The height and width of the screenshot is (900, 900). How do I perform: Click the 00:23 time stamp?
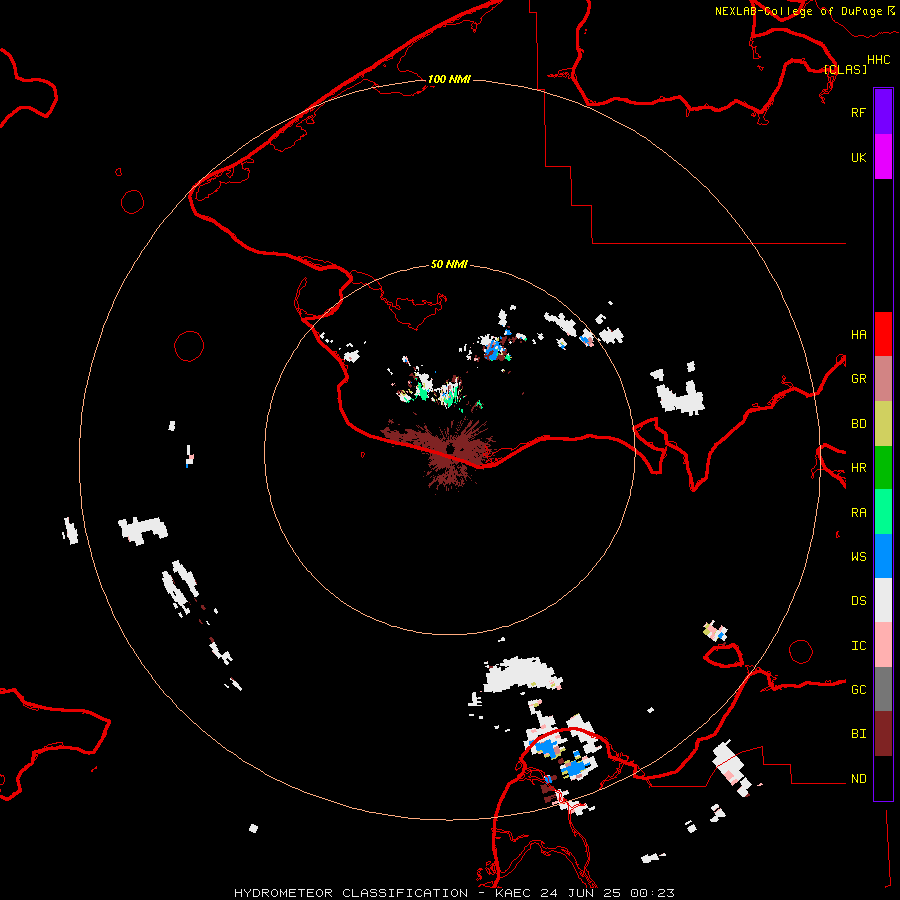click(652, 893)
